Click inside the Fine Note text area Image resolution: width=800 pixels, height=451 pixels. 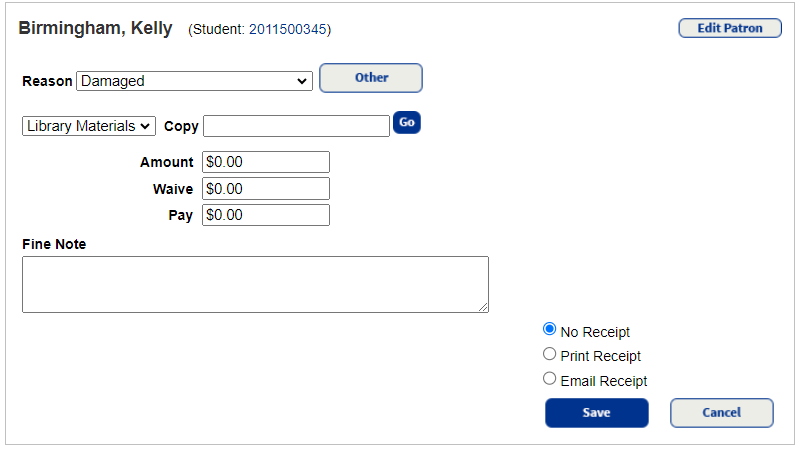255,284
